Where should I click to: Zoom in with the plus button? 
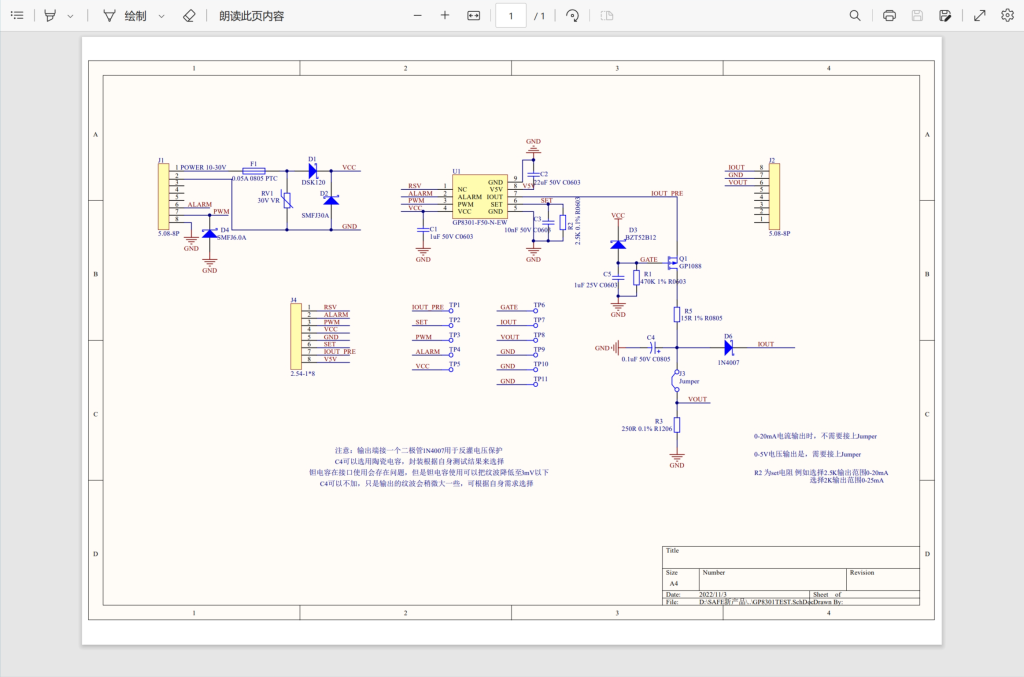[445, 16]
